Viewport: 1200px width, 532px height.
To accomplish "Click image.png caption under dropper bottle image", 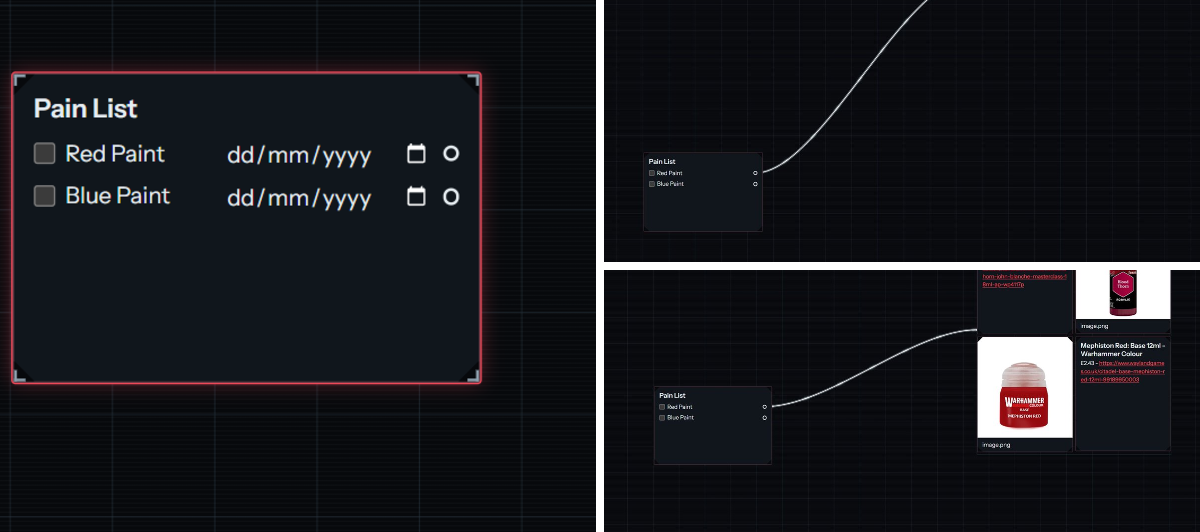I will coord(1094,326).
